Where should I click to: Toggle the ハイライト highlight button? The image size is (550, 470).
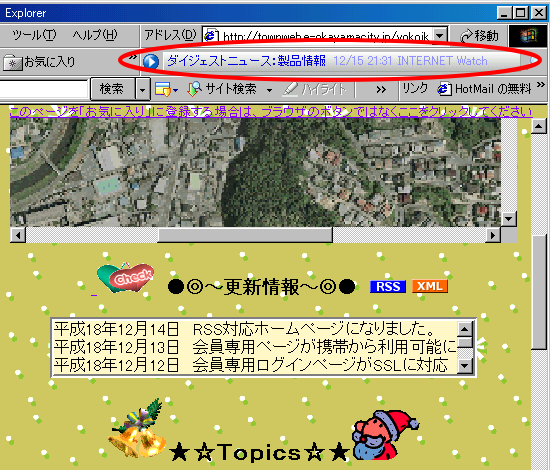tap(314, 89)
